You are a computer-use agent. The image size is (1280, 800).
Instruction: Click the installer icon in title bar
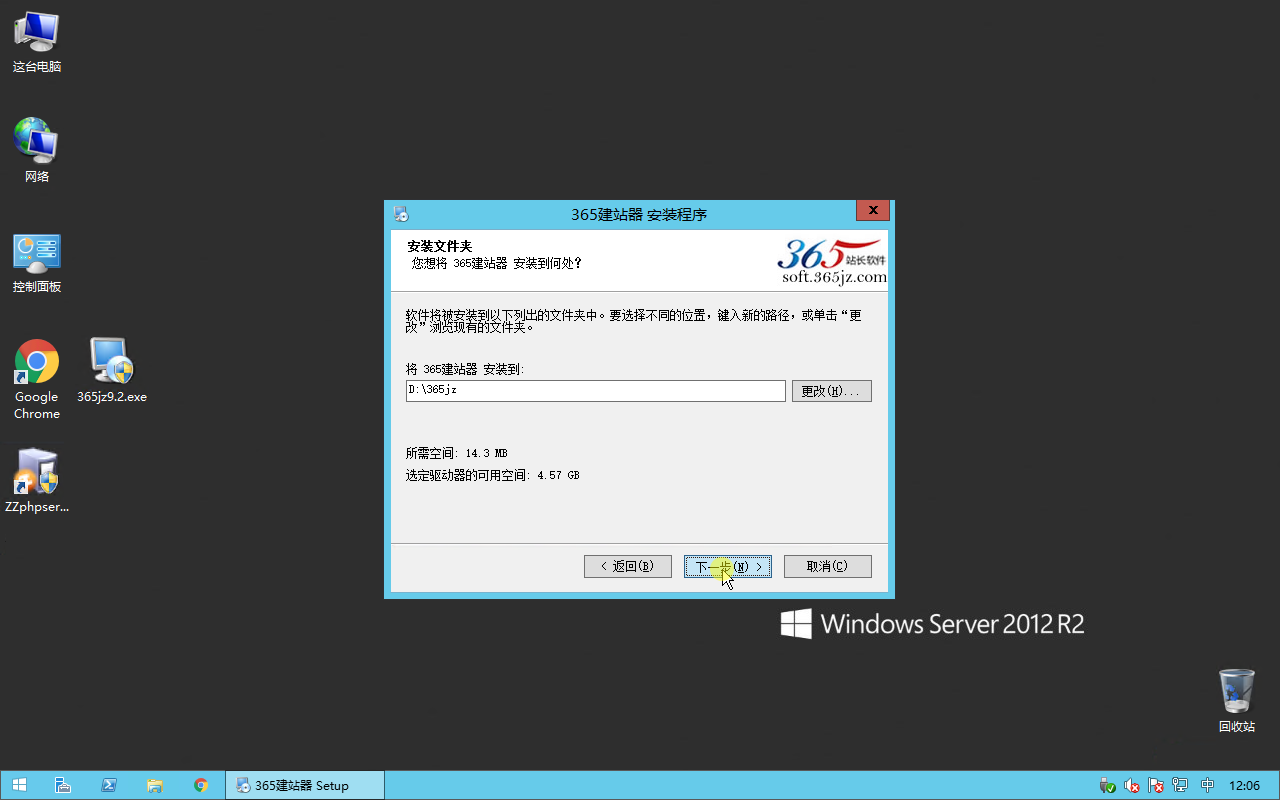click(401, 213)
